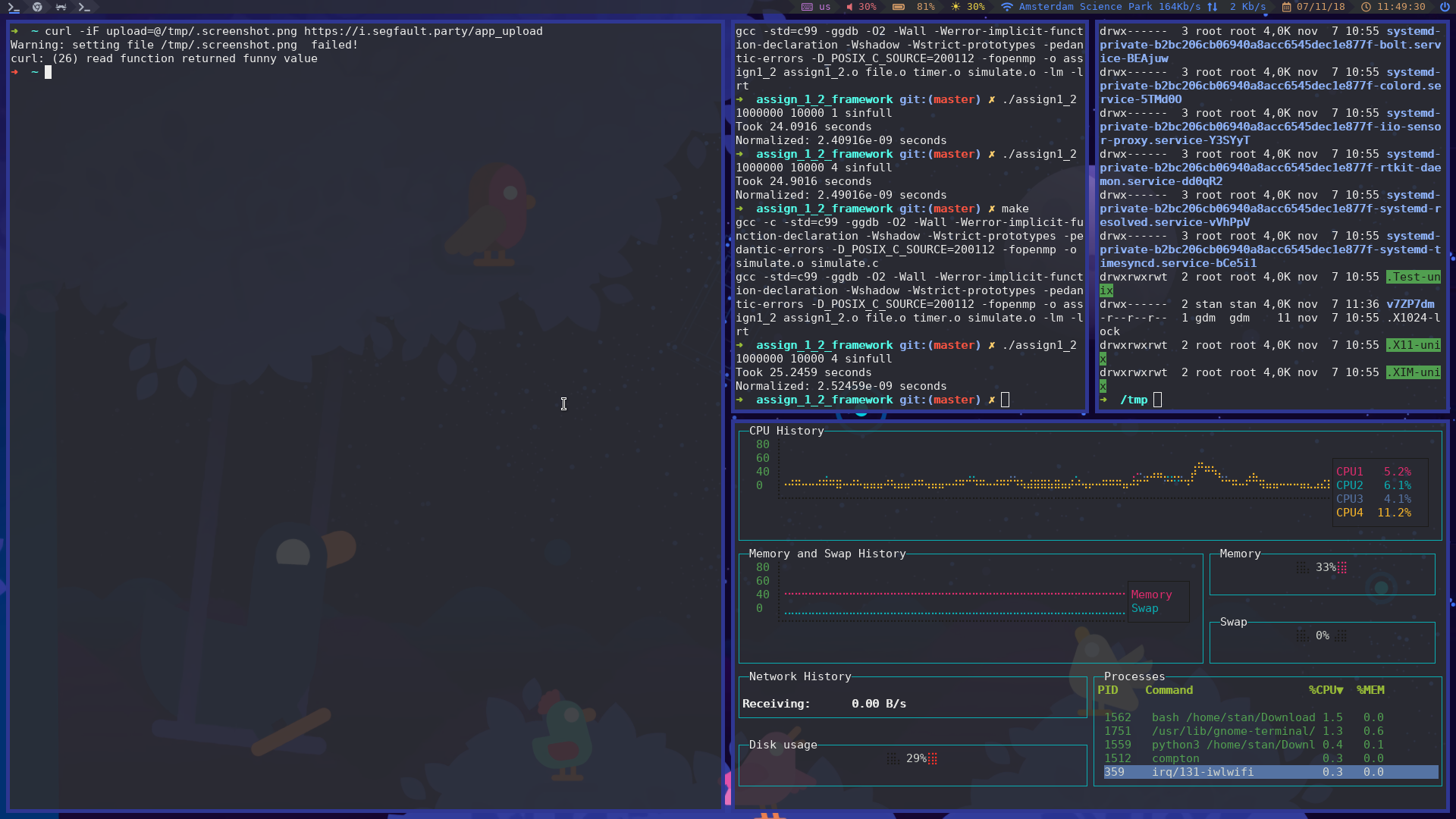Sort processes by %MEM column header
Viewport: 1456px width, 819px height.
[x=1370, y=690]
